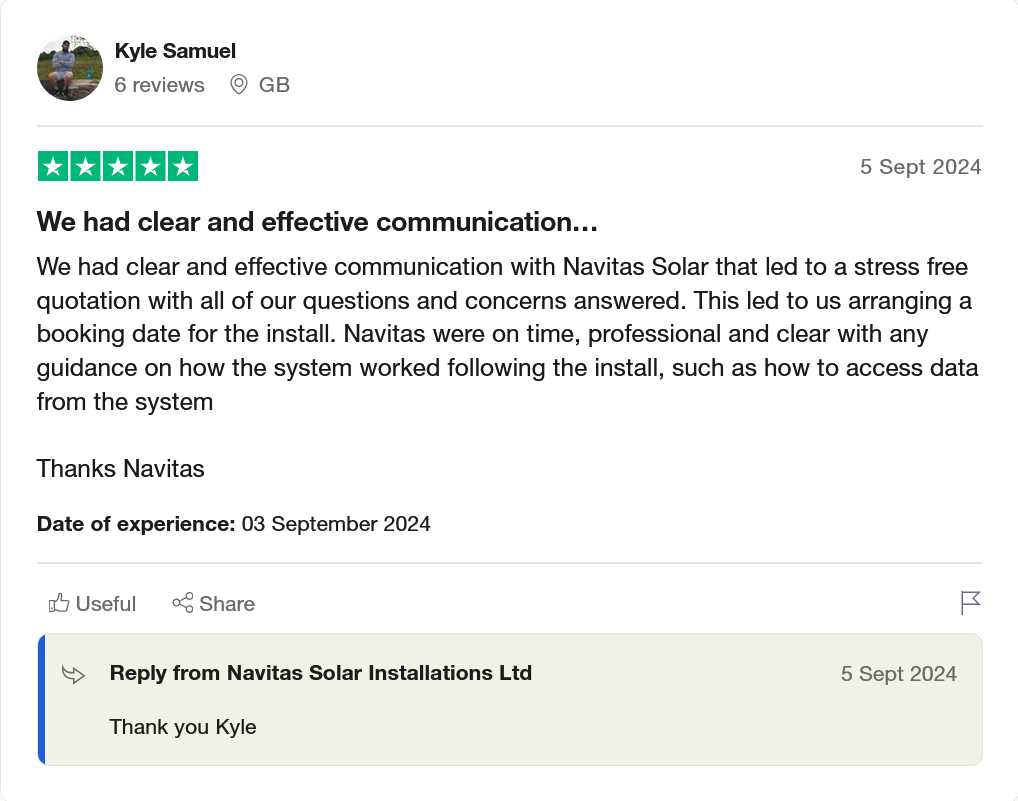Click the 'Thanks Navitas' line in review
The width and height of the screenshot is (1018, 801).
click(120, 468)
